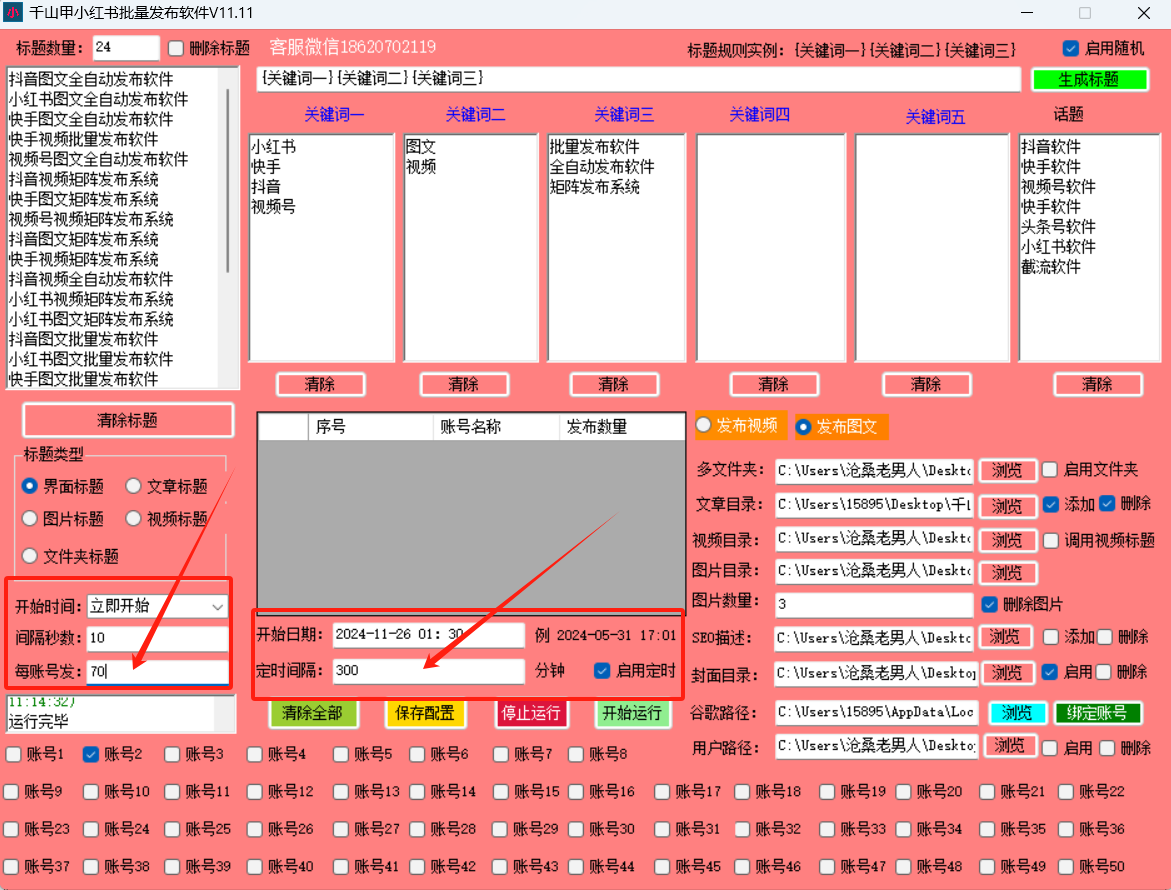Clear the 话题 list with 清除

pyautogui.click(x=1097, y=385)
